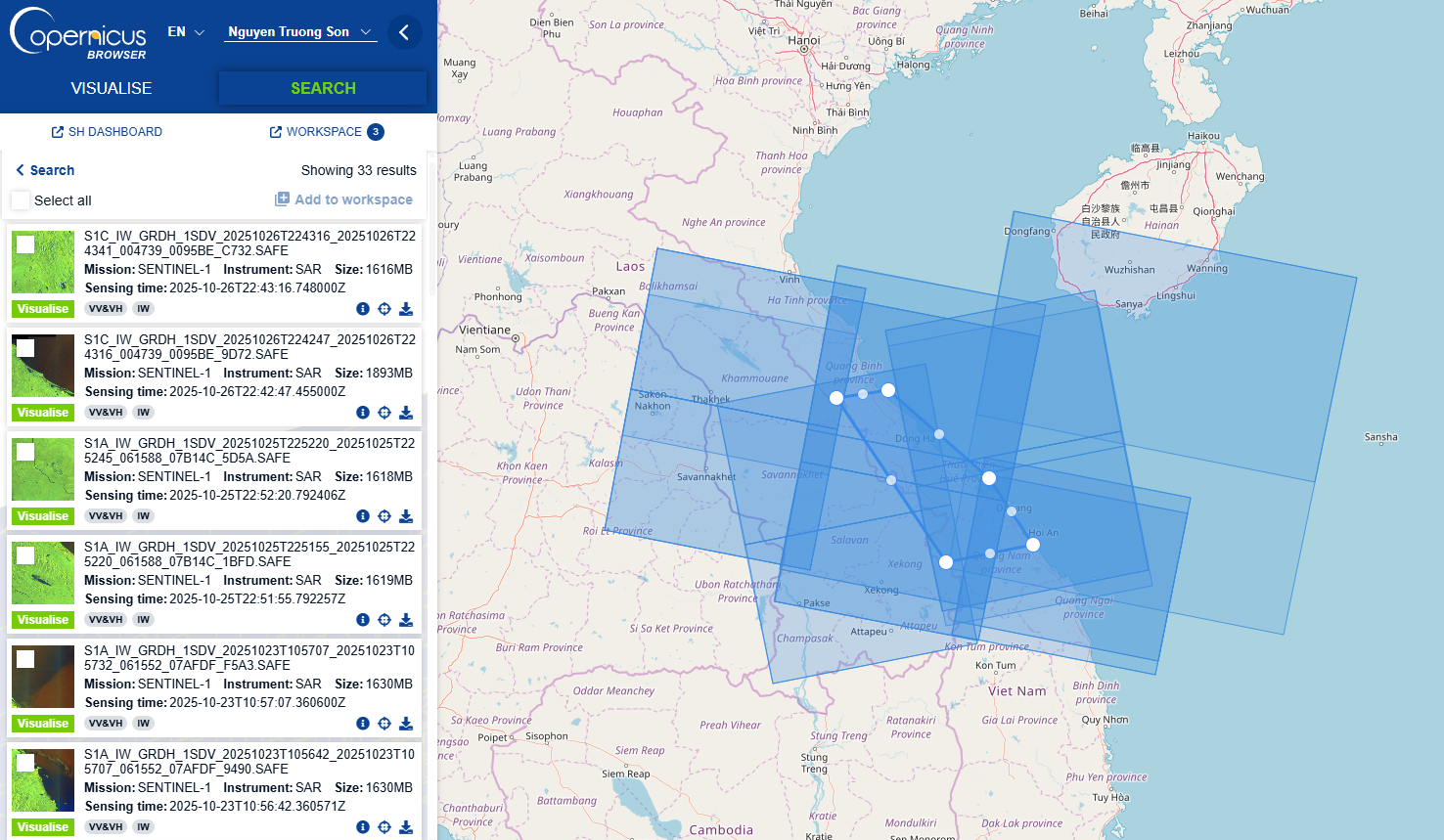This screenshot has height=840, width=1444.
Task: Open the EN language dropdown
Action: tap(185, 32)
